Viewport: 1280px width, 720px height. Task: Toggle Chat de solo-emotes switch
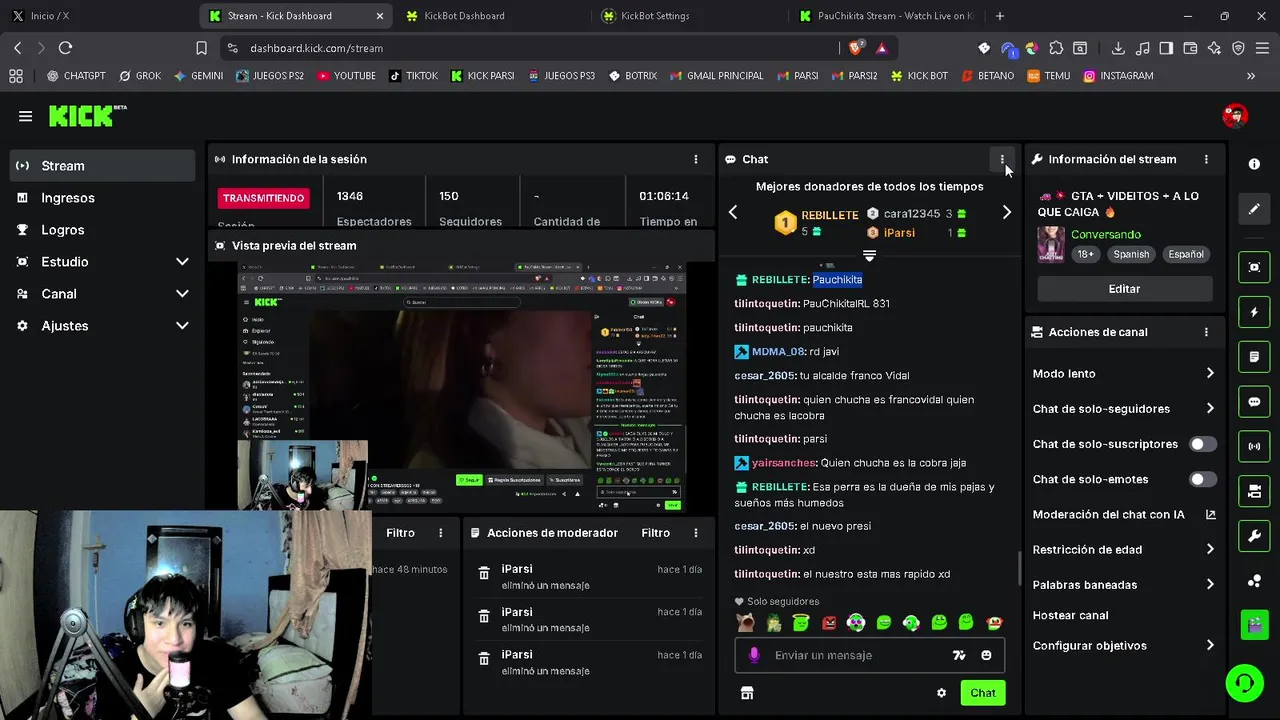(x=1202, y=479)
